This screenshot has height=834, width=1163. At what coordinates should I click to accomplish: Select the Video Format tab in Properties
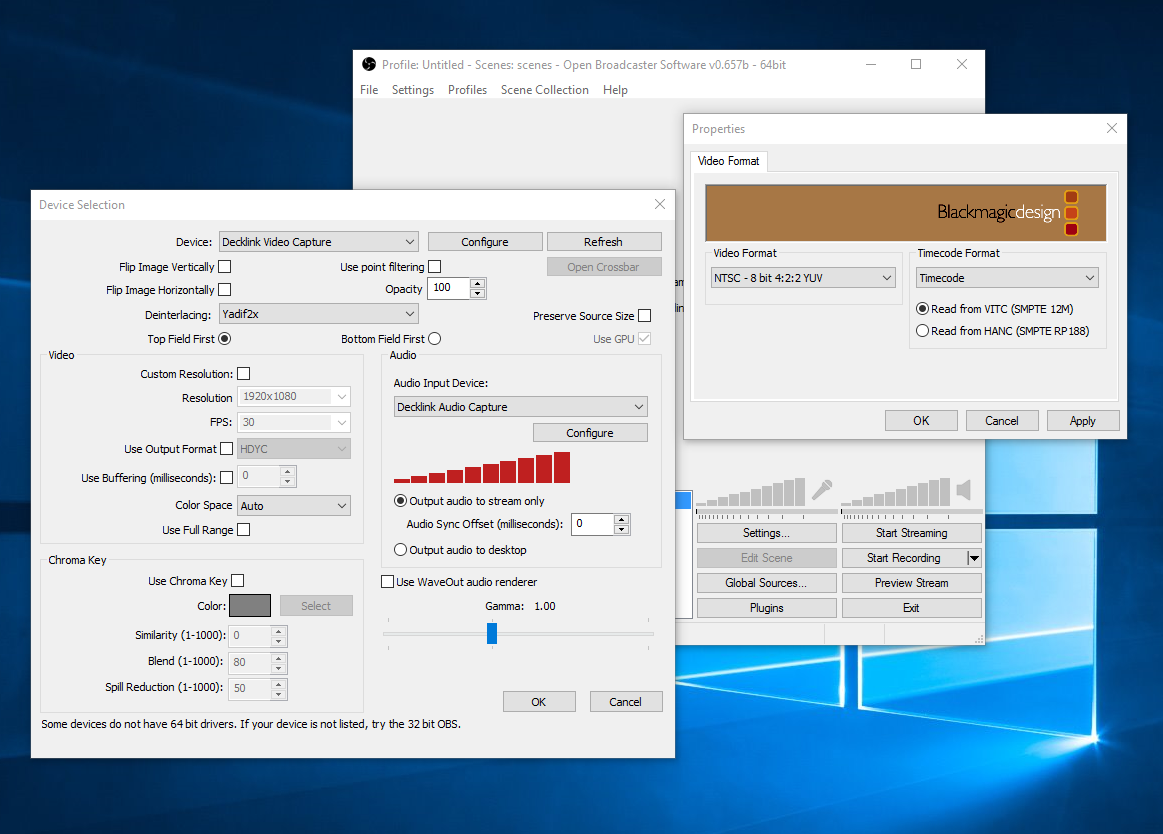point(728,161)
